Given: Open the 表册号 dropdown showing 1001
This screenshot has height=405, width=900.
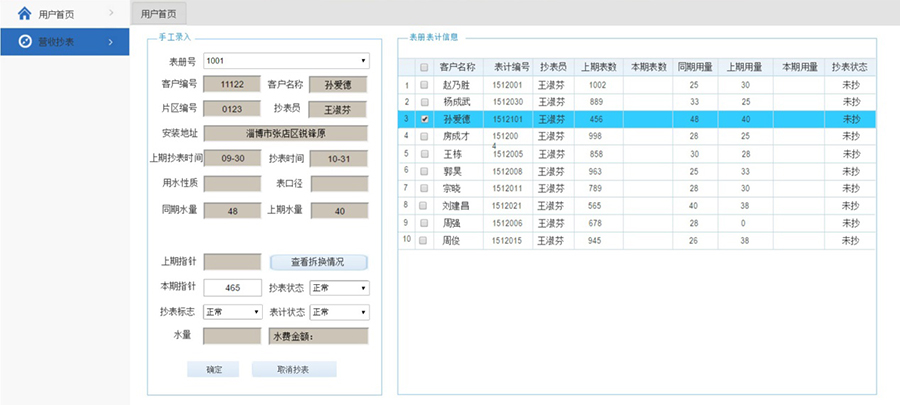Looking at the screenshot, I should pyautogui.click(x=286, y=61).
